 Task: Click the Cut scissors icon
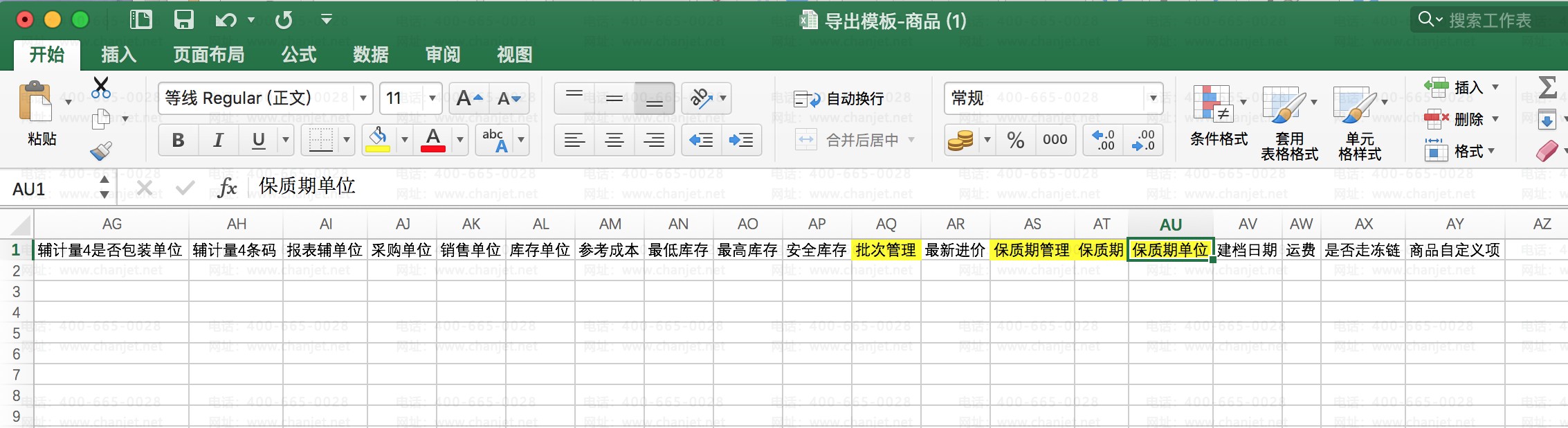click(101, 87)
